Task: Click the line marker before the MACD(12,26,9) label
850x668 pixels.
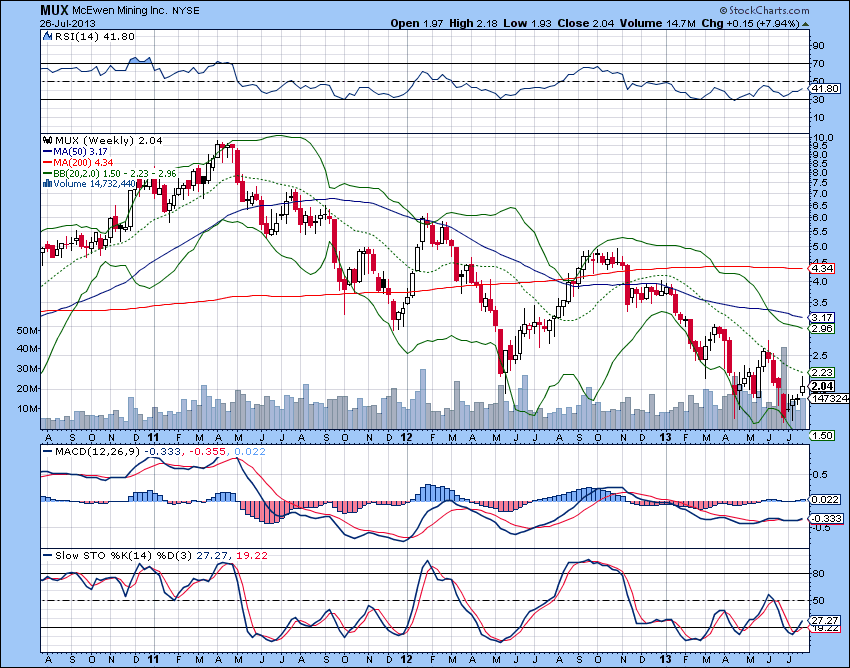Action: pos(48,451)
